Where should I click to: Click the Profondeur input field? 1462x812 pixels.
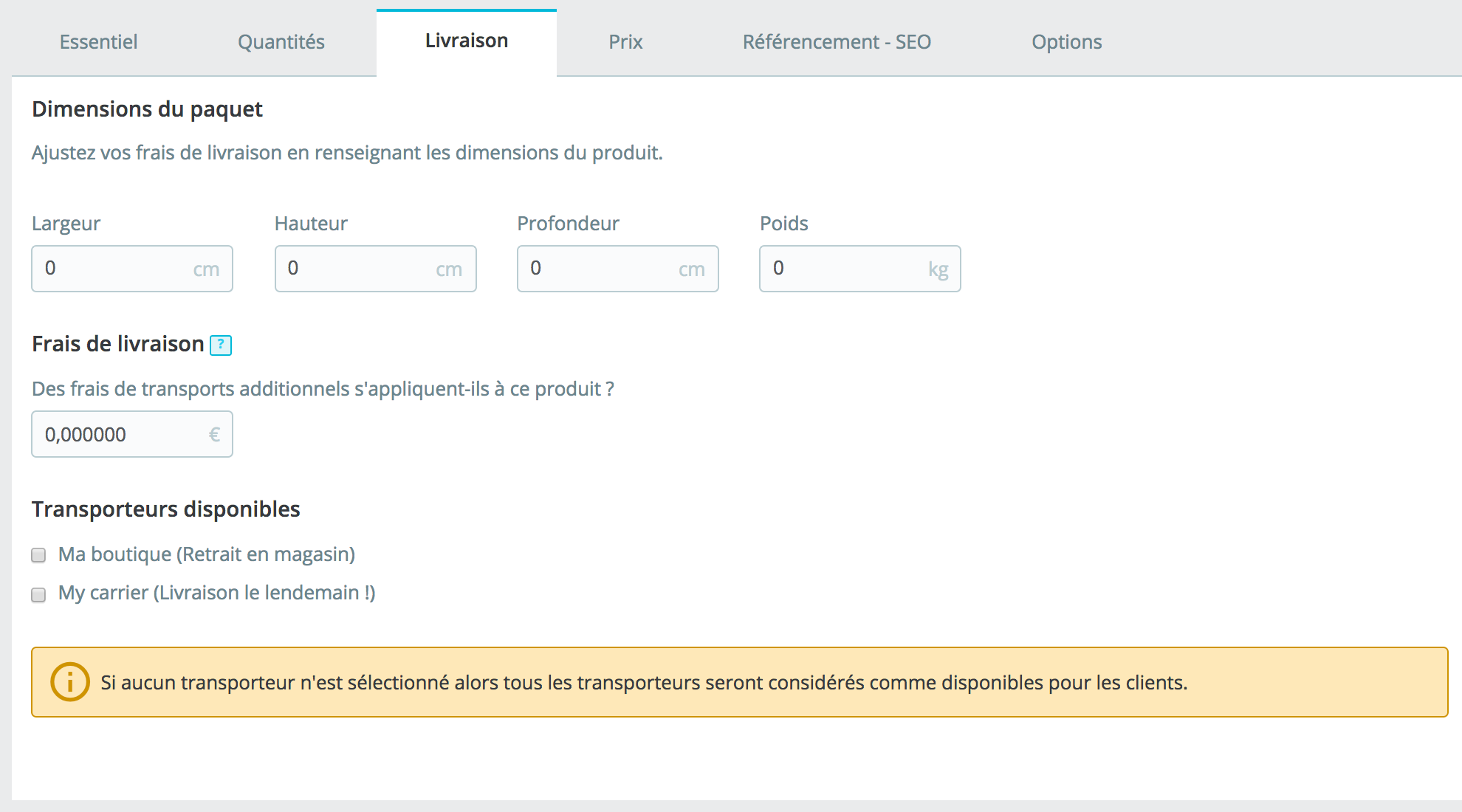click(x=597, y=269)
